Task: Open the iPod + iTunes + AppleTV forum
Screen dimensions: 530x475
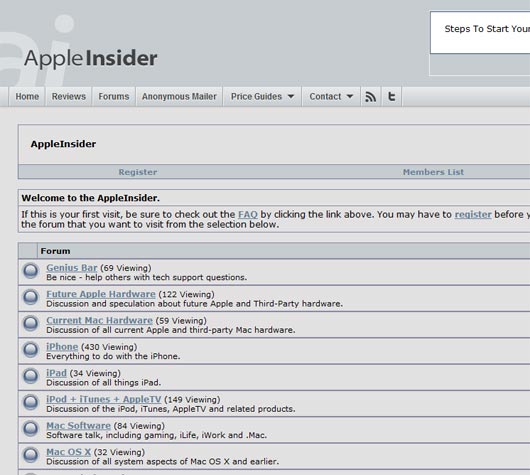Action: (104, 399)
